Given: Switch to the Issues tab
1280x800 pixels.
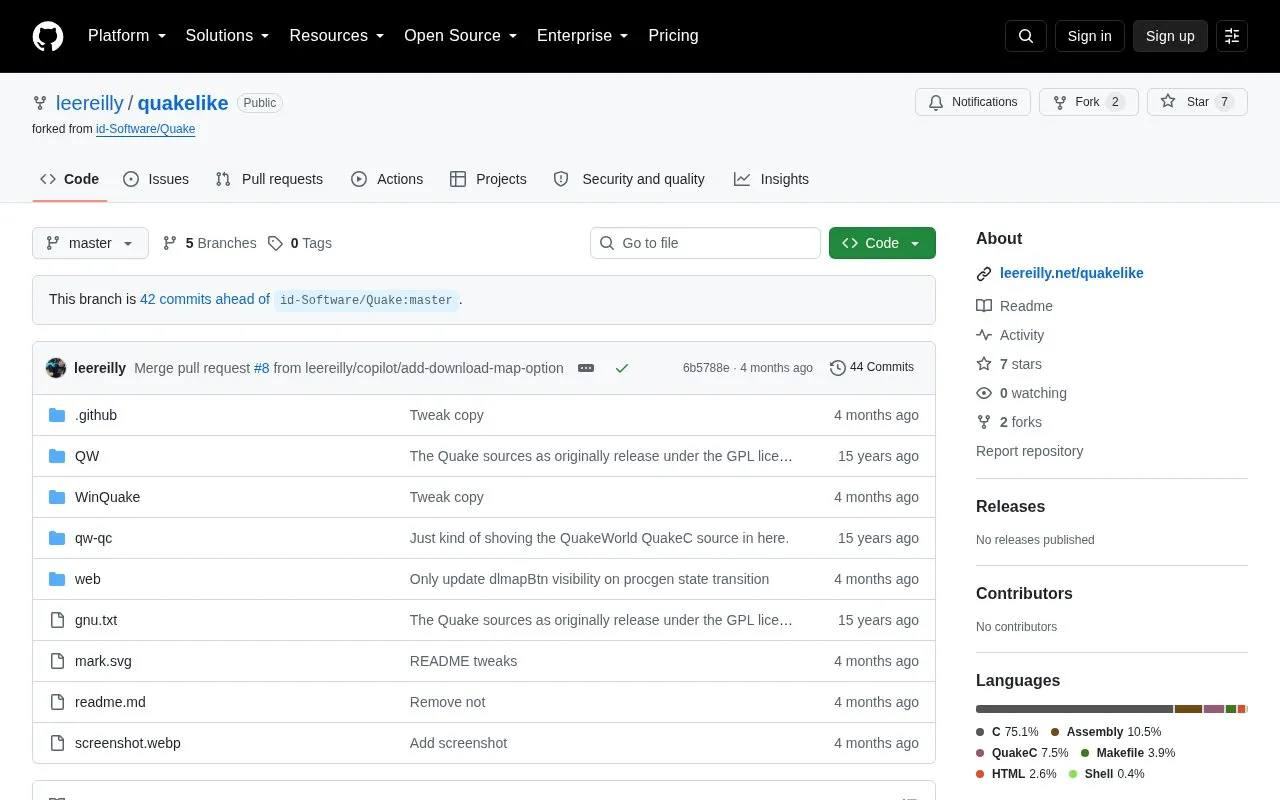Looking at the screenshot, I should 156,179.
